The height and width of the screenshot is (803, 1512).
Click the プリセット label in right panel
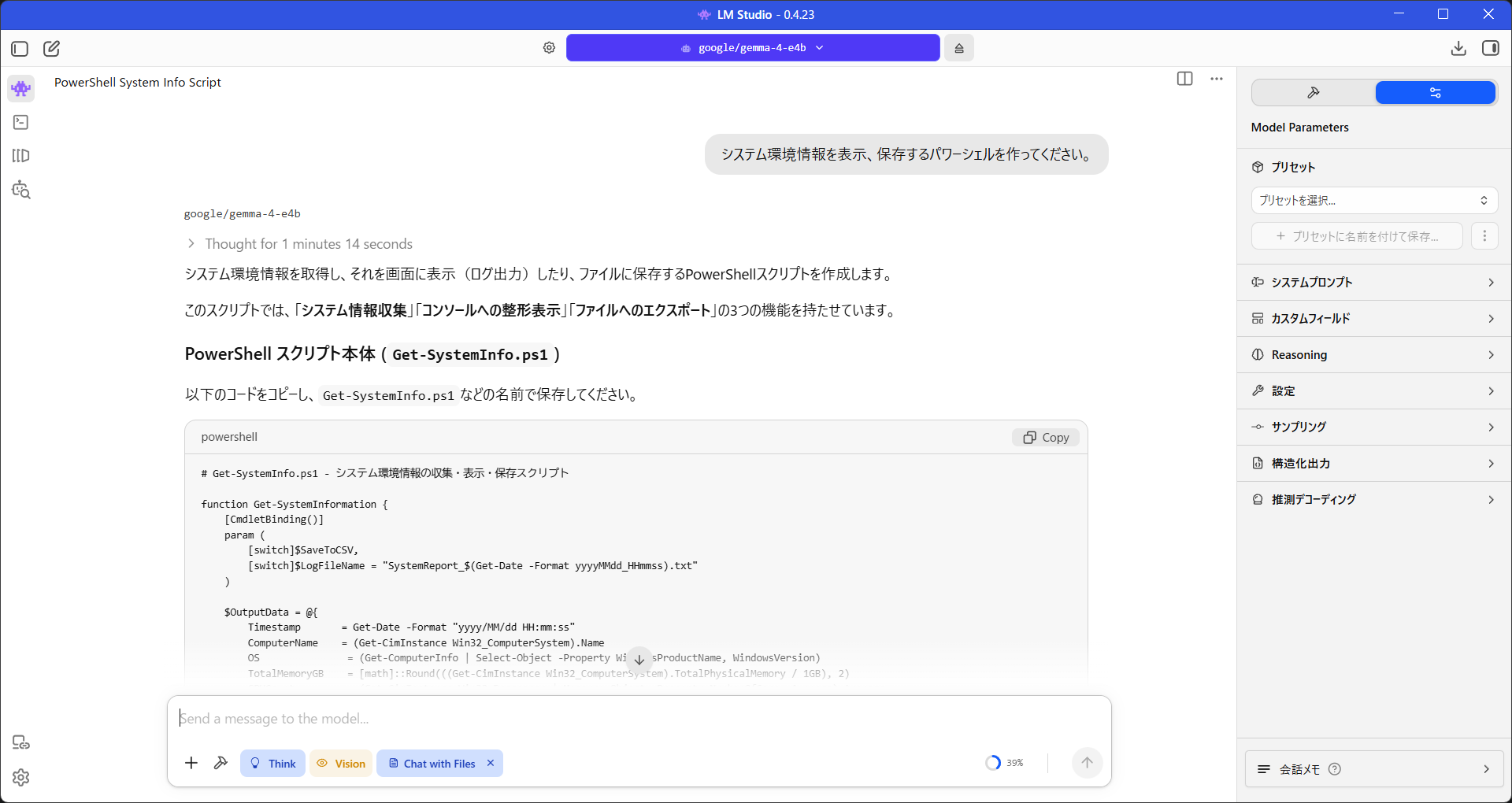click(x=1293, y=168)
